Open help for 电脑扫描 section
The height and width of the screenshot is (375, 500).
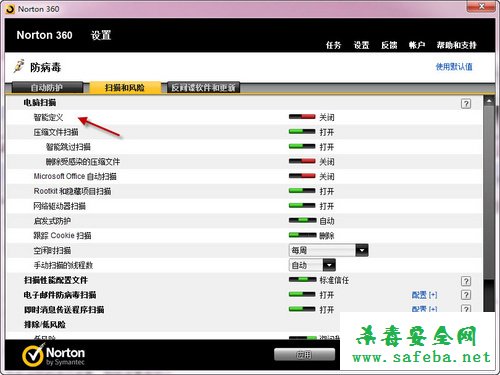click(466, 104)
